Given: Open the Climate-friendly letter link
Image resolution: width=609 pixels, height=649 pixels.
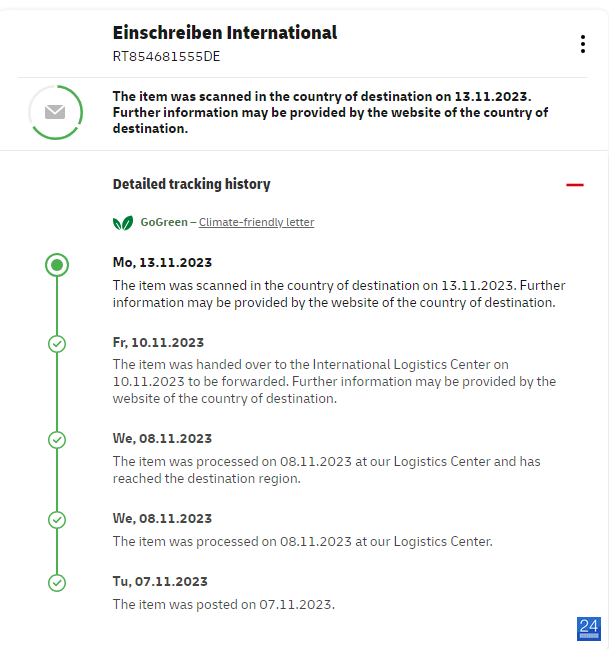Looking at the screenshot, I should pos(256,222).
